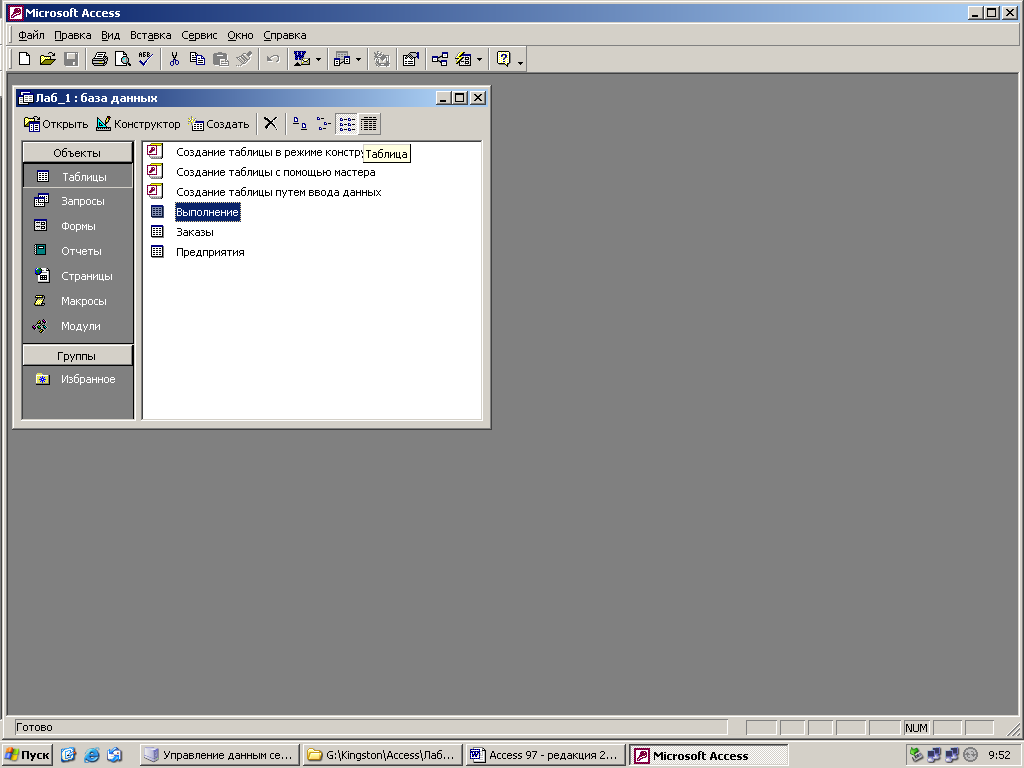Click the Code editor toolbar icon
The height and width of the screenshot is (768, 1024).
tap(381, 59)
